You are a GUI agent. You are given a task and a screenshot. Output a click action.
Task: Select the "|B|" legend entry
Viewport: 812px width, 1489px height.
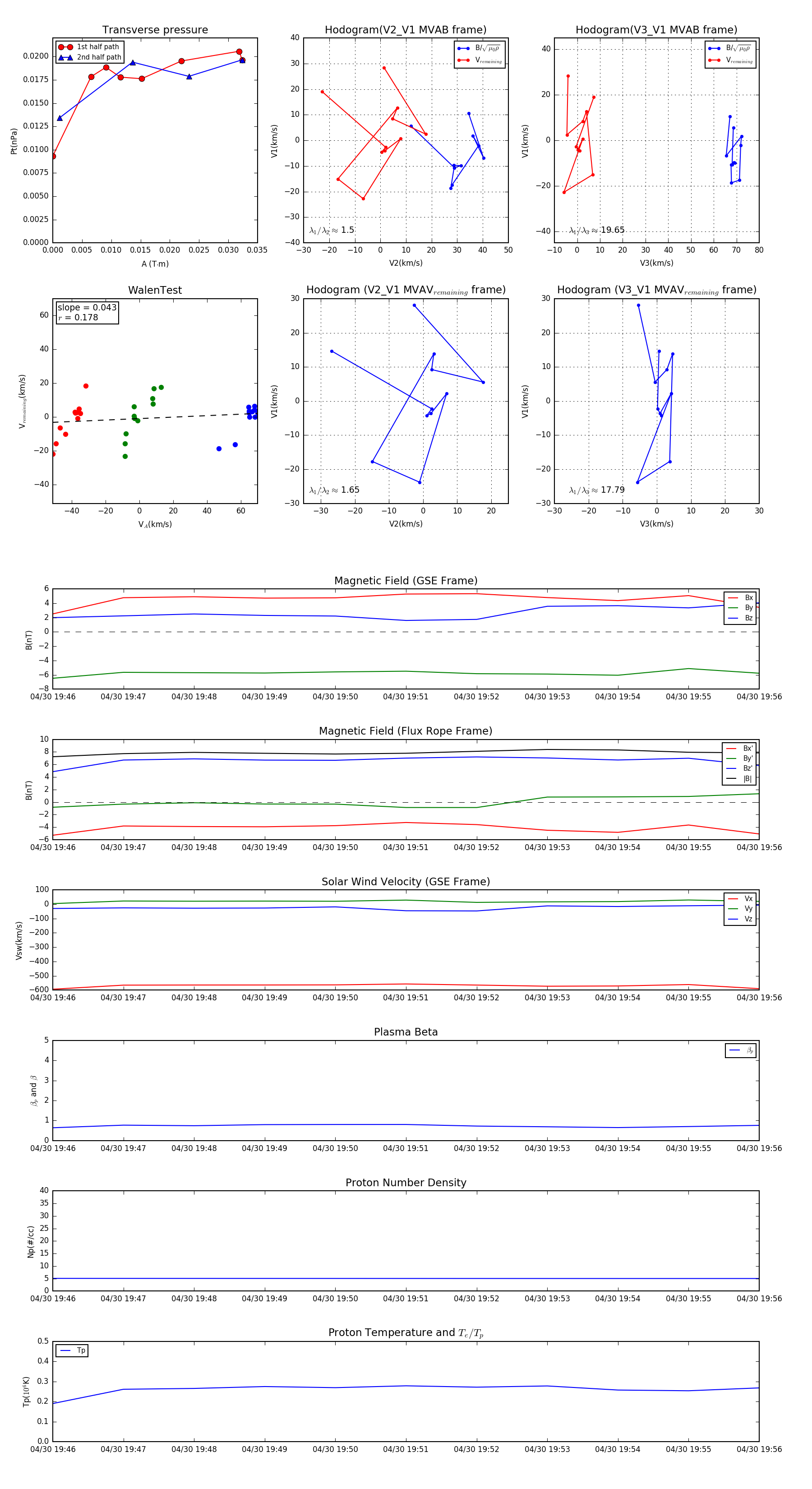coord(740,779)
